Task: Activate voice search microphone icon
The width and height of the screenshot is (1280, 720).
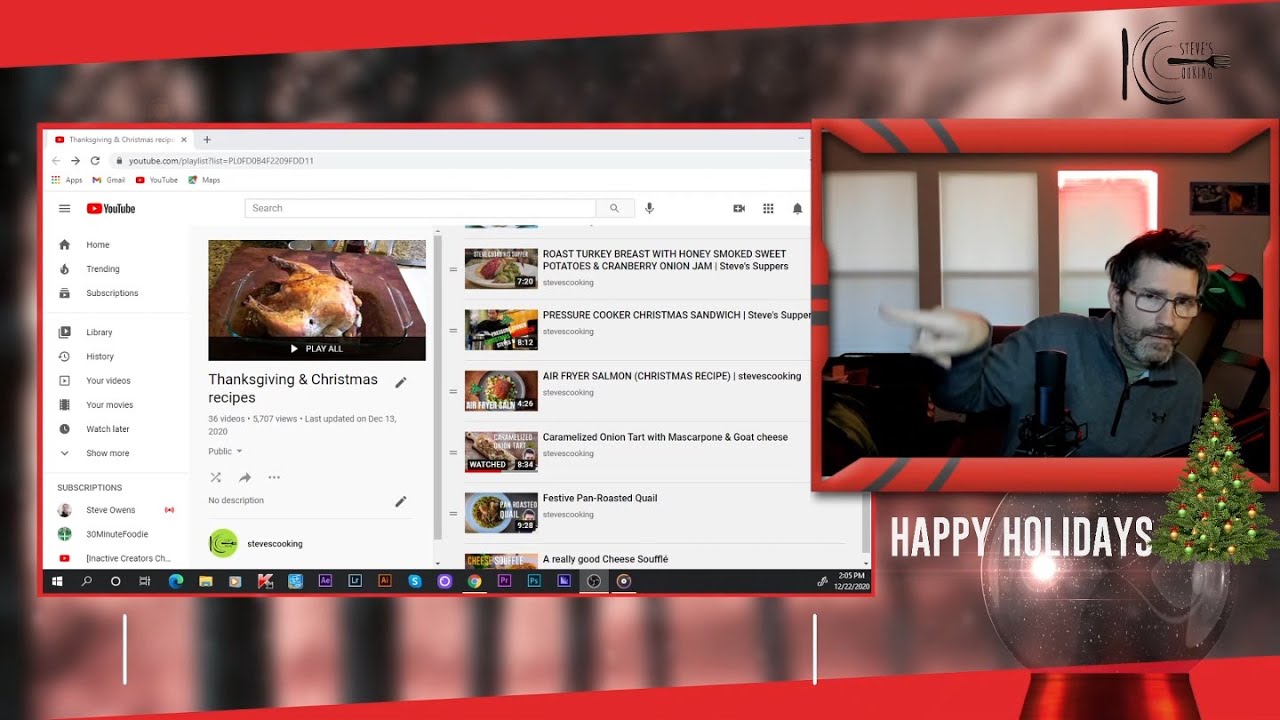Action: (x=649, y=208)
